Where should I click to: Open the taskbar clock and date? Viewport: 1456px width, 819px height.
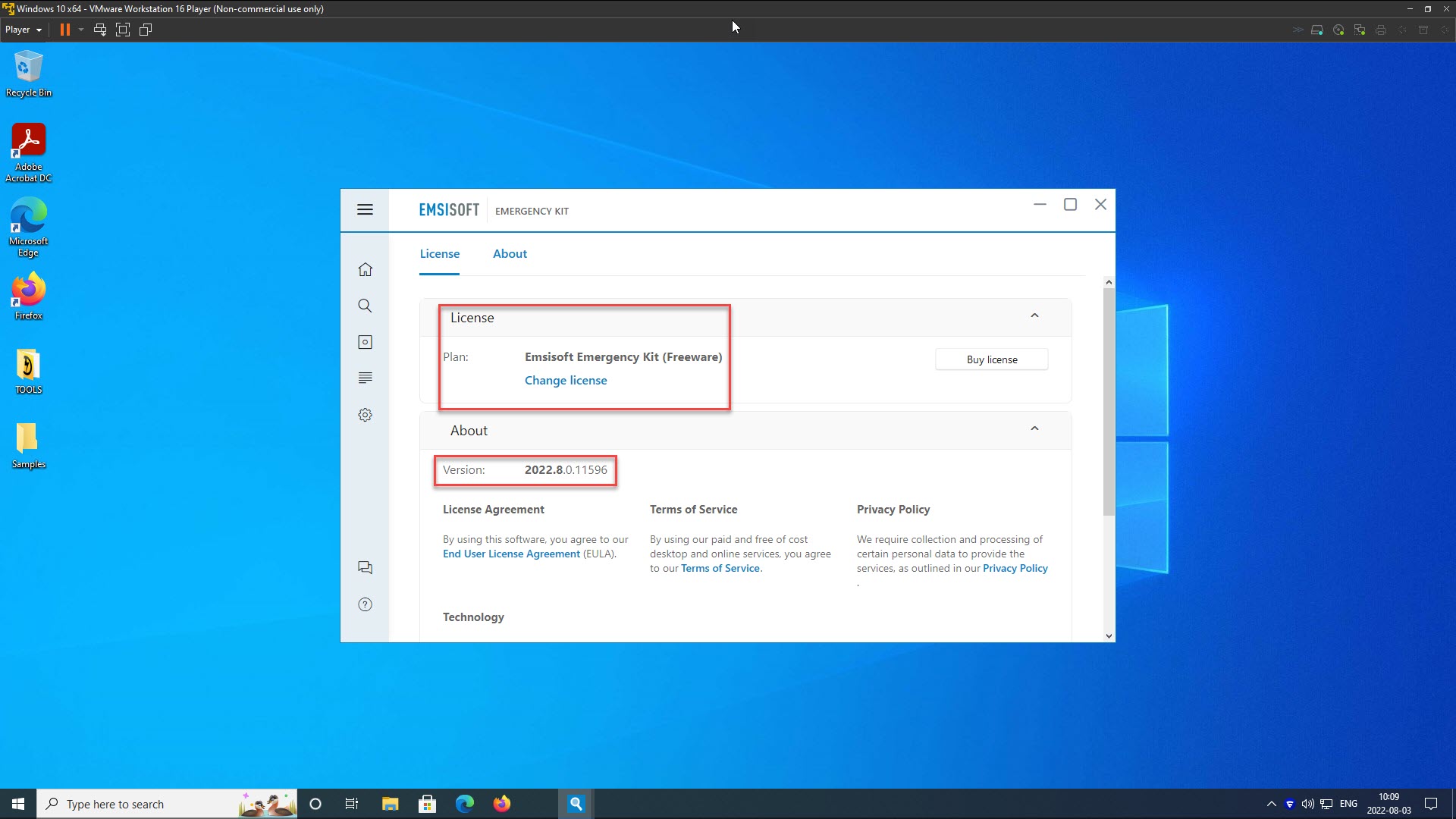[x=1389, y=804]
